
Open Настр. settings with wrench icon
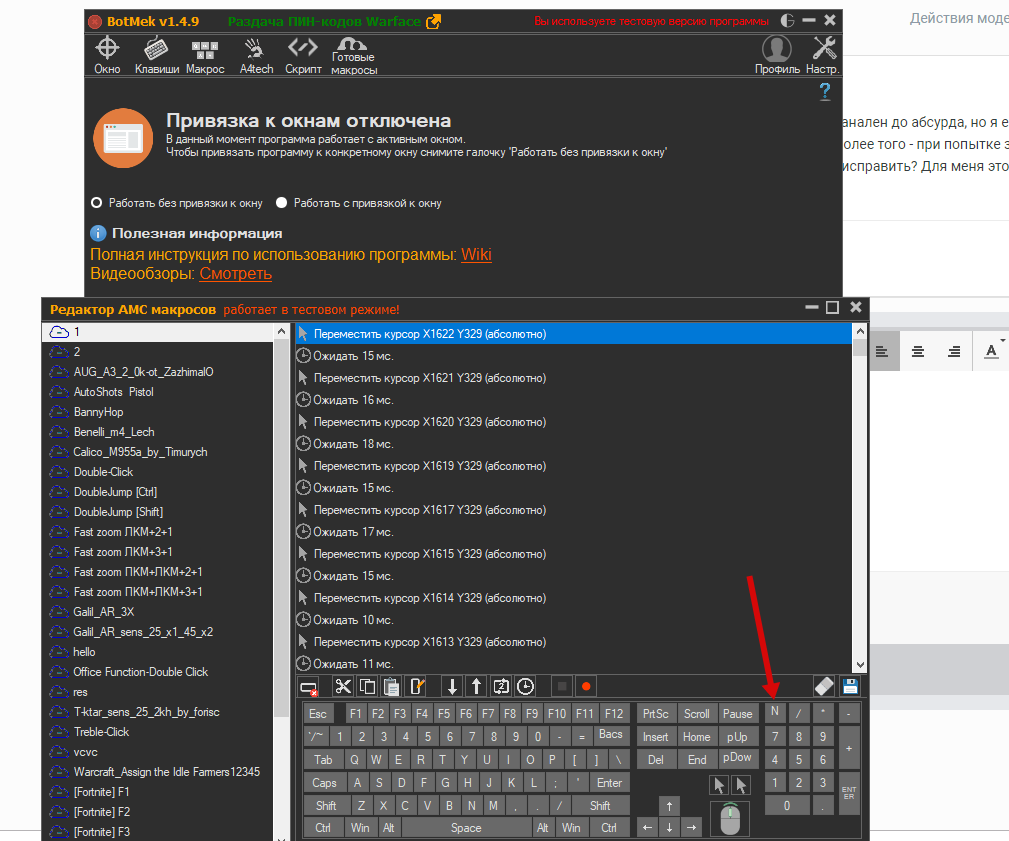(x=823, y=56)
